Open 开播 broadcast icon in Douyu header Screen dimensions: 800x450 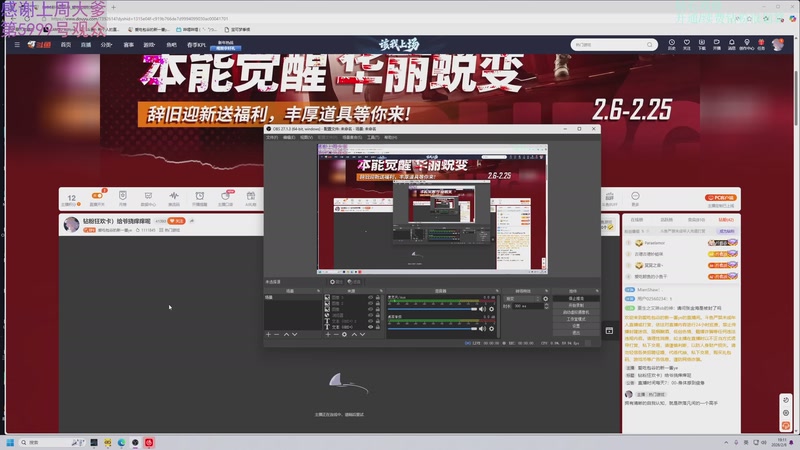(x=716, y=44)
